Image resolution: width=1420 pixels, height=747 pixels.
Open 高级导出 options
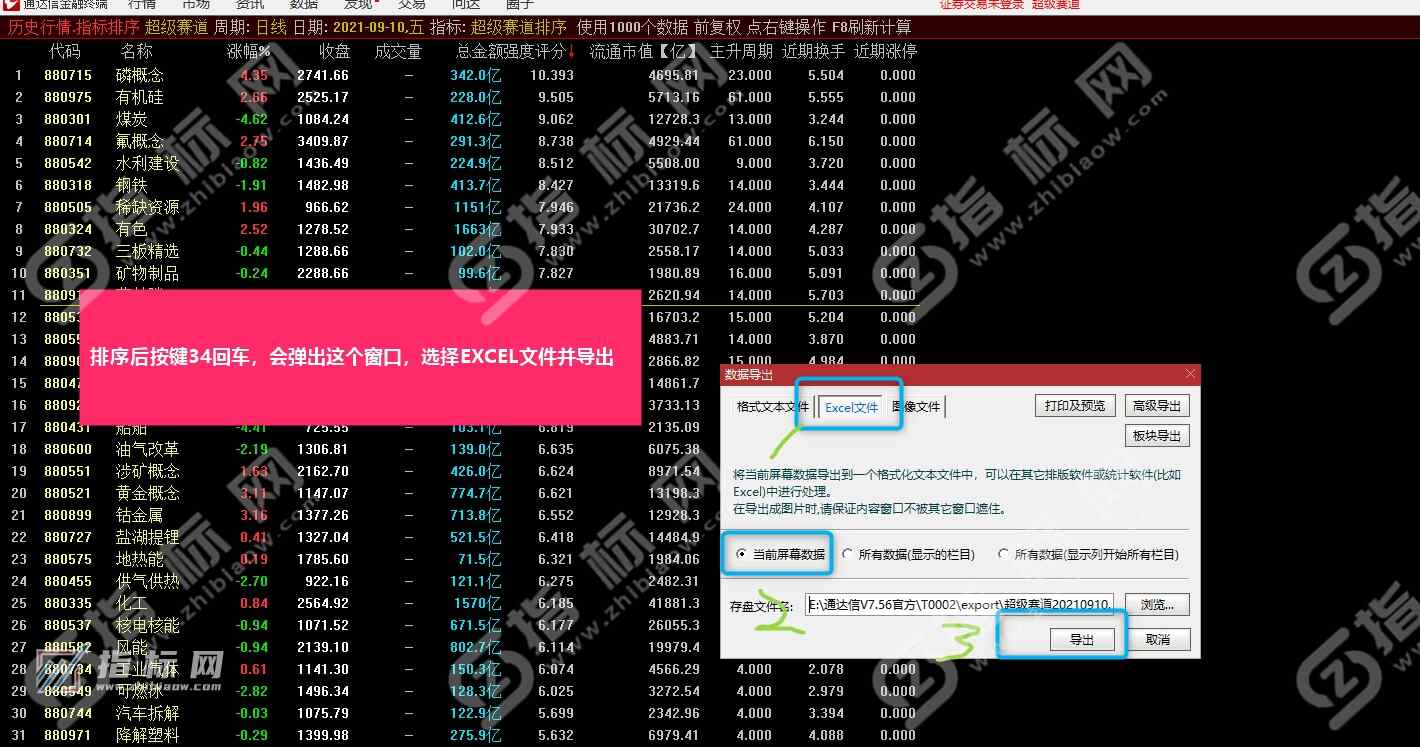point(1157,405)
